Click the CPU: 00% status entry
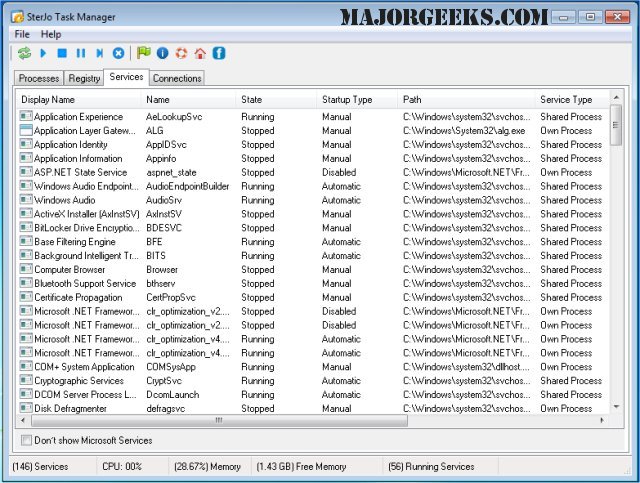Viewport: 640px width, 483px height. (122, 466)
